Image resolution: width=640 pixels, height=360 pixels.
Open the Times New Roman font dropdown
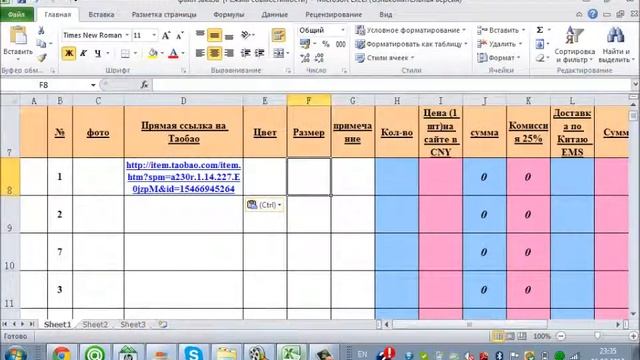[x=127, y=36]
